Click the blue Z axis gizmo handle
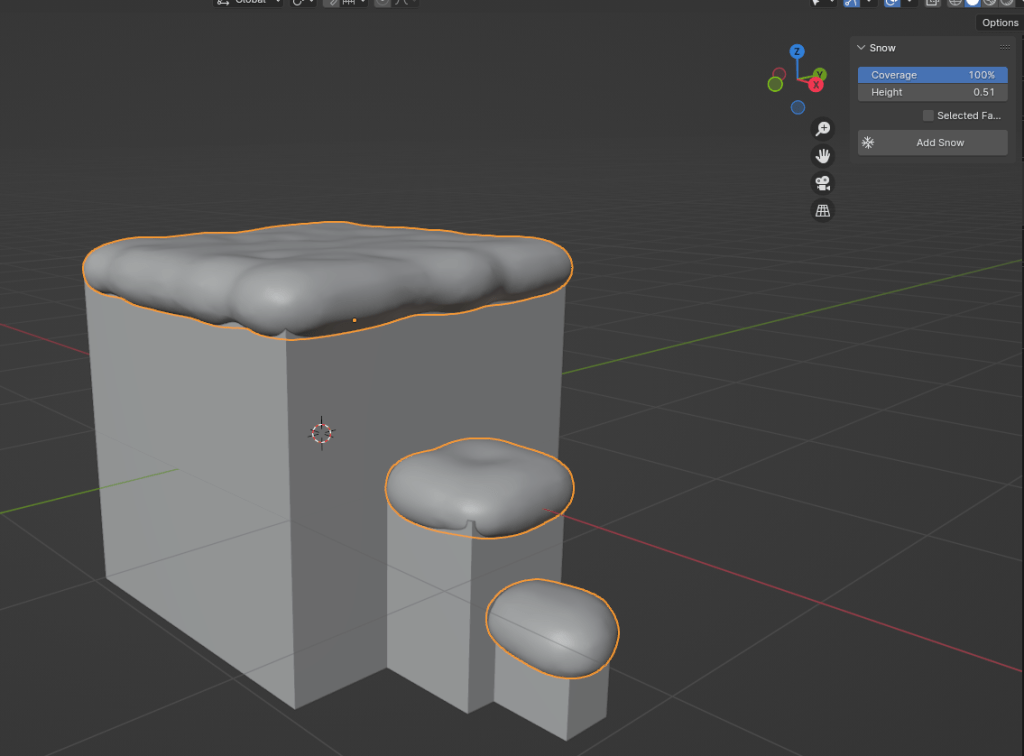The height and width of the screenshot is (756, 1024). (797, 51)
